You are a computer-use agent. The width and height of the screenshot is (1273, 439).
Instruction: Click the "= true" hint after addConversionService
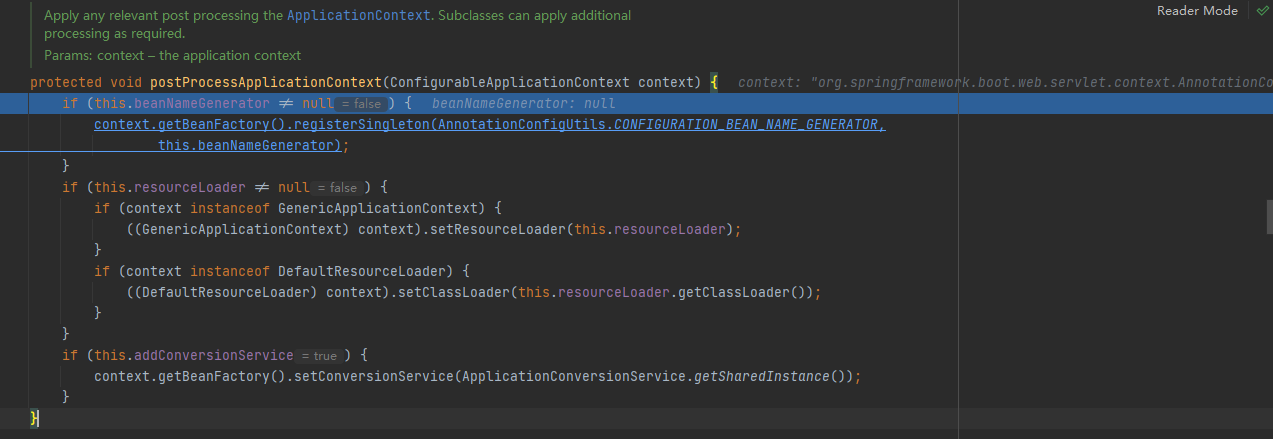click(x=319, y=356)
